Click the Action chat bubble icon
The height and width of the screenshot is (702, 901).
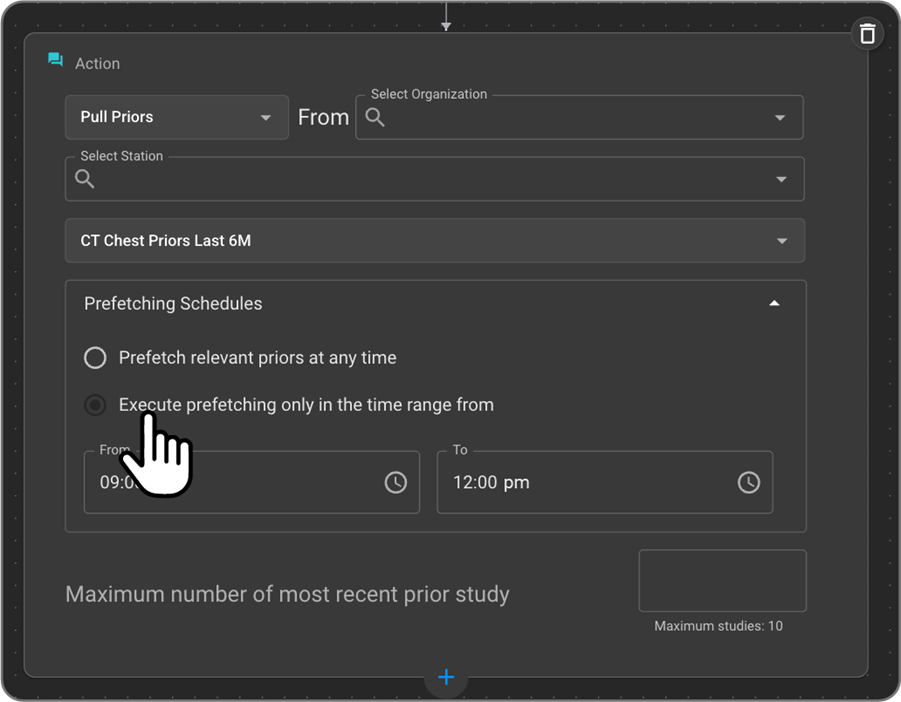click(56, 61)
